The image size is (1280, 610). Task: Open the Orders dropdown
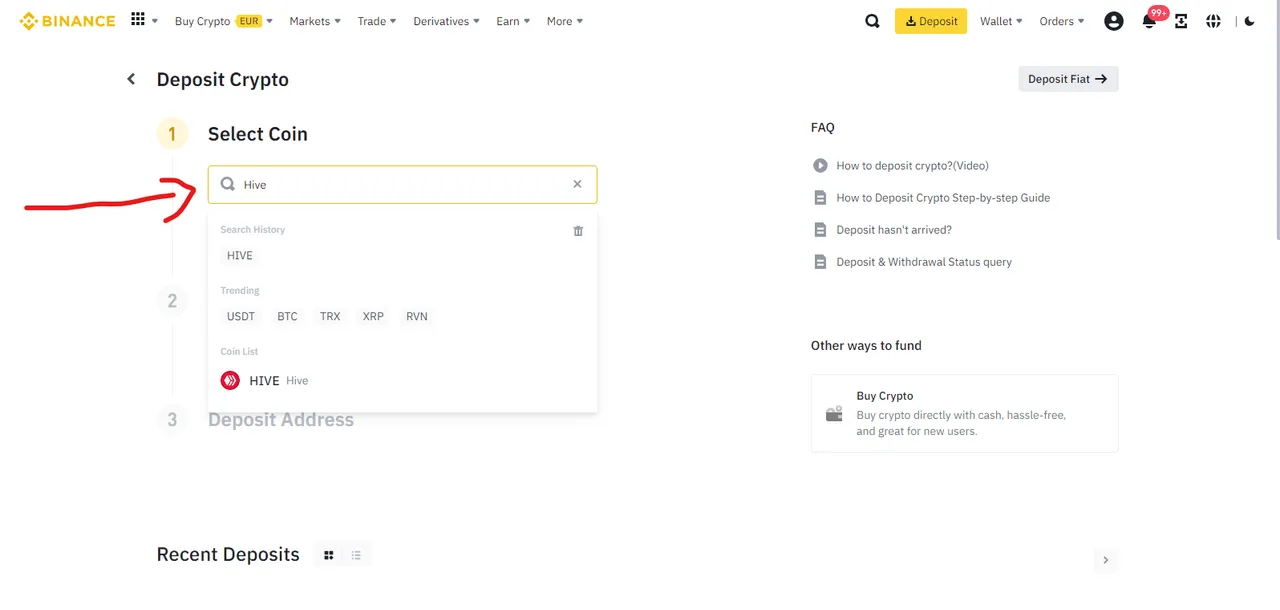tap(1062, 21)
